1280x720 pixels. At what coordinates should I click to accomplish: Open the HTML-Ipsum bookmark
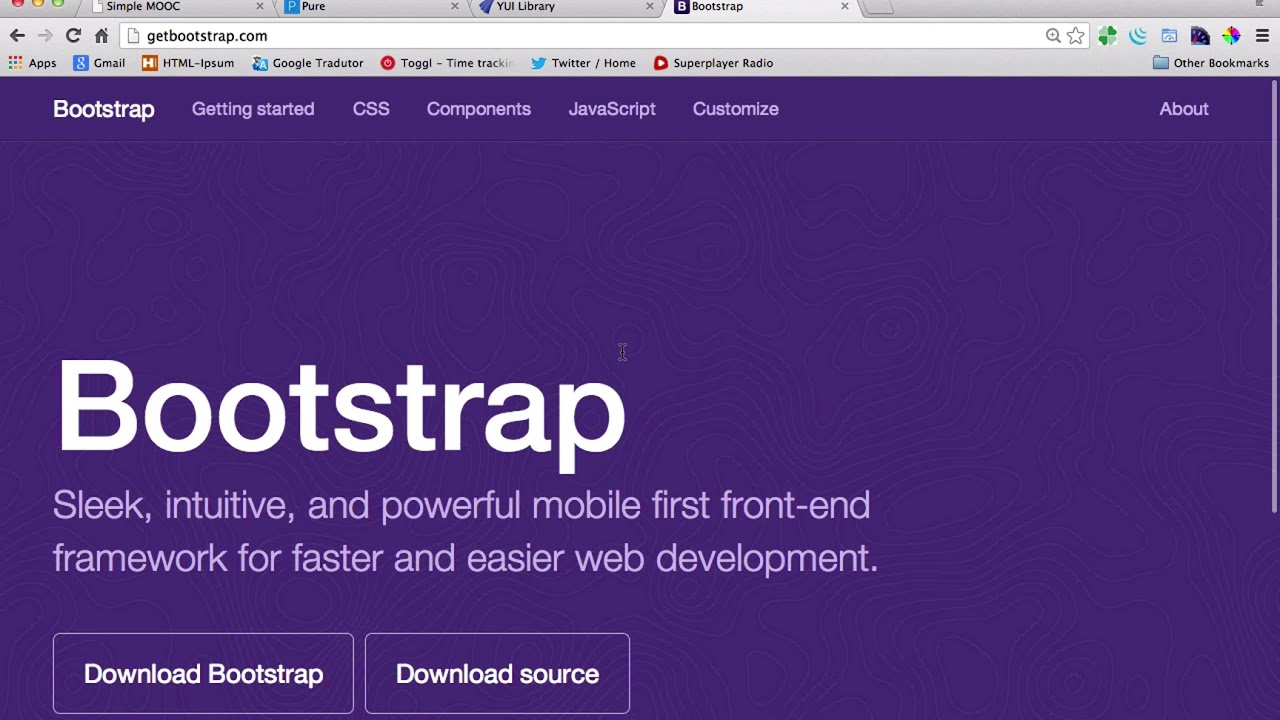(188, 63)
